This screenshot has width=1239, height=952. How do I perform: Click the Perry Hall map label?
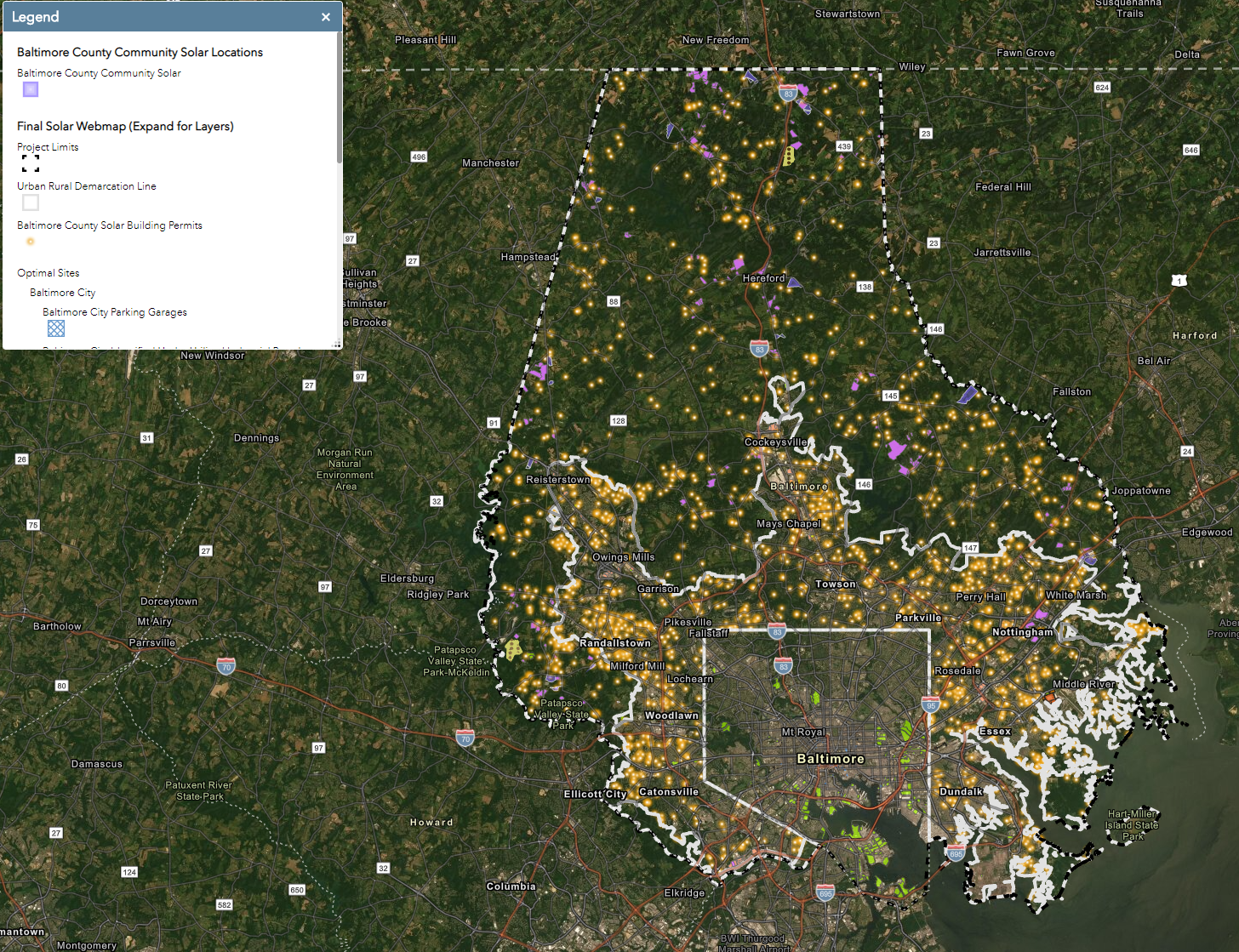981,597
